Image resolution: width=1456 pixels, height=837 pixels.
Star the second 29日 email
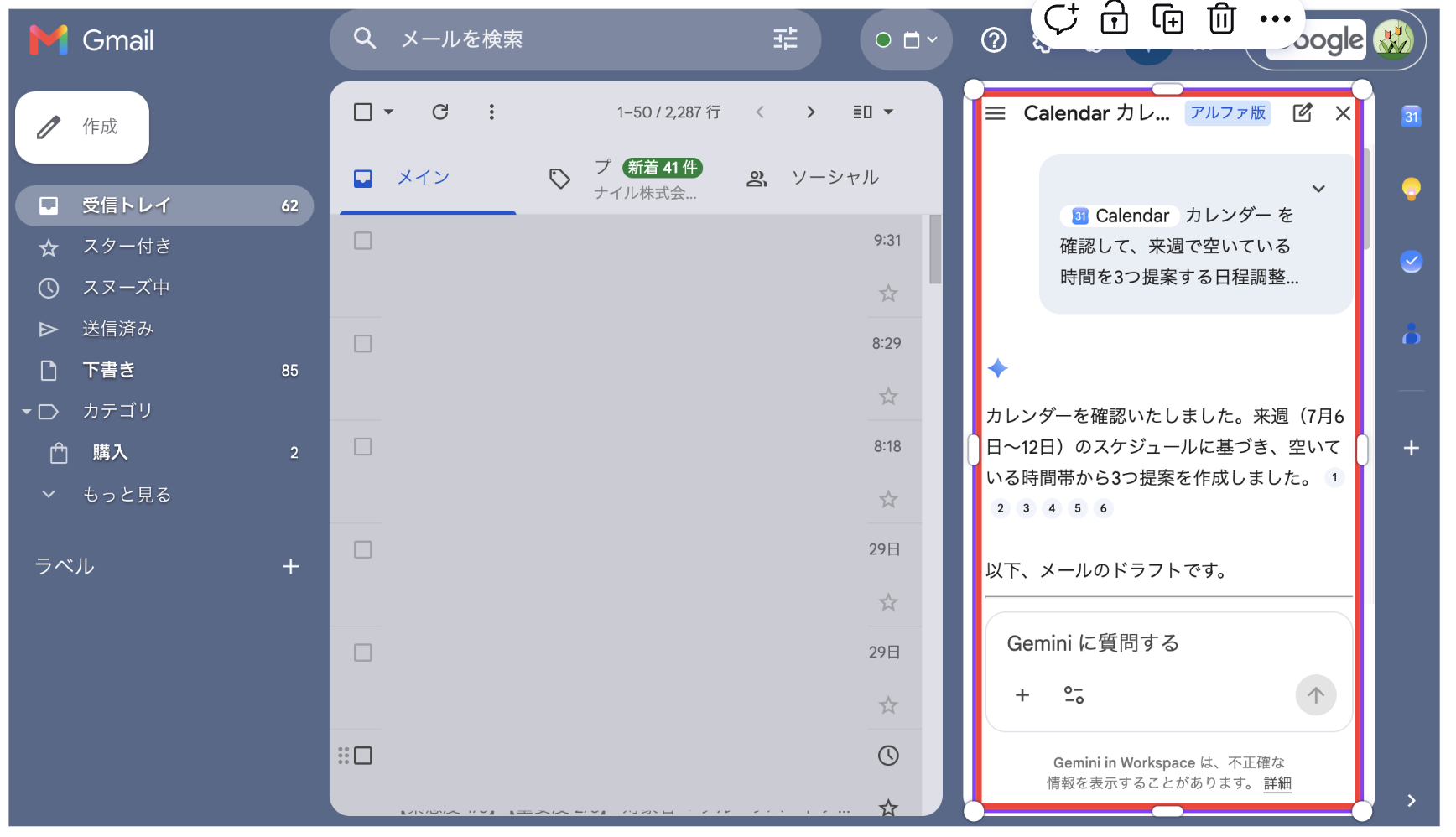click(x=888, y=706)
